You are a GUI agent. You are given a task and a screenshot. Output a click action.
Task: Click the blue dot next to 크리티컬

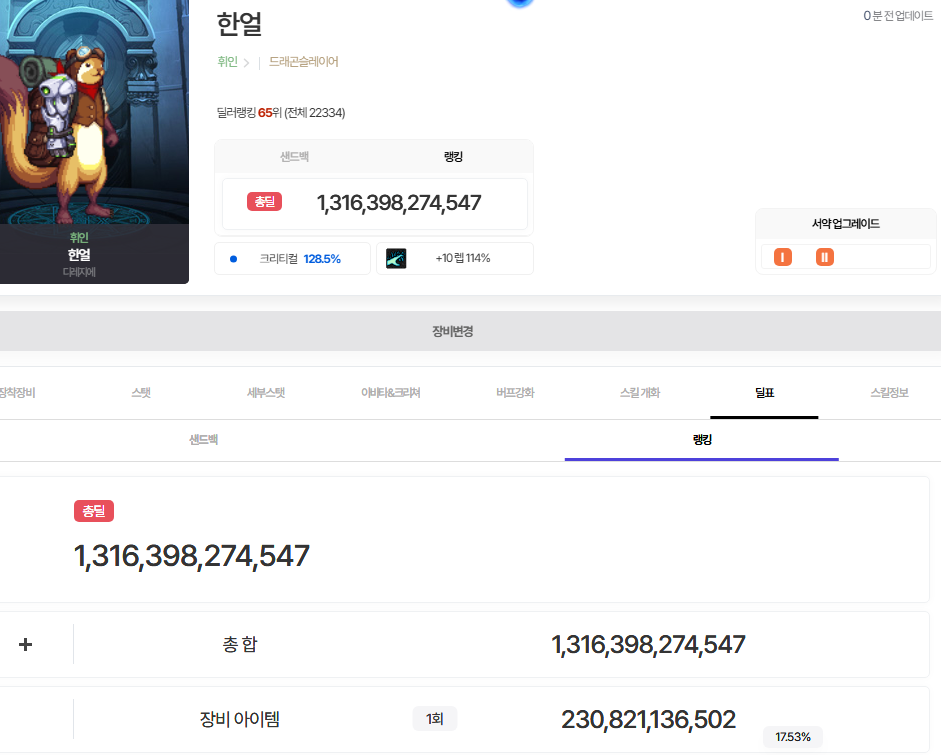(233, 259)
